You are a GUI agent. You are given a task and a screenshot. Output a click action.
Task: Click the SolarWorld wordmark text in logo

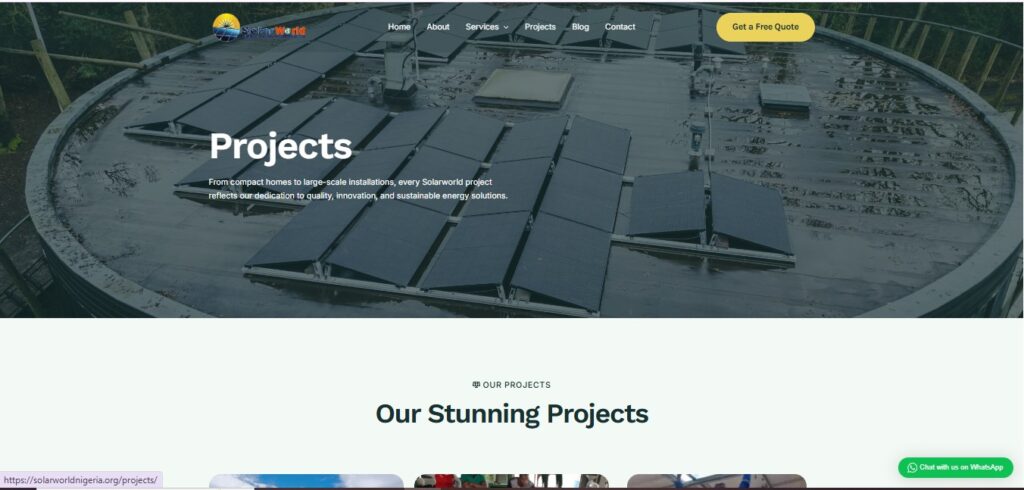click(273, 31)
